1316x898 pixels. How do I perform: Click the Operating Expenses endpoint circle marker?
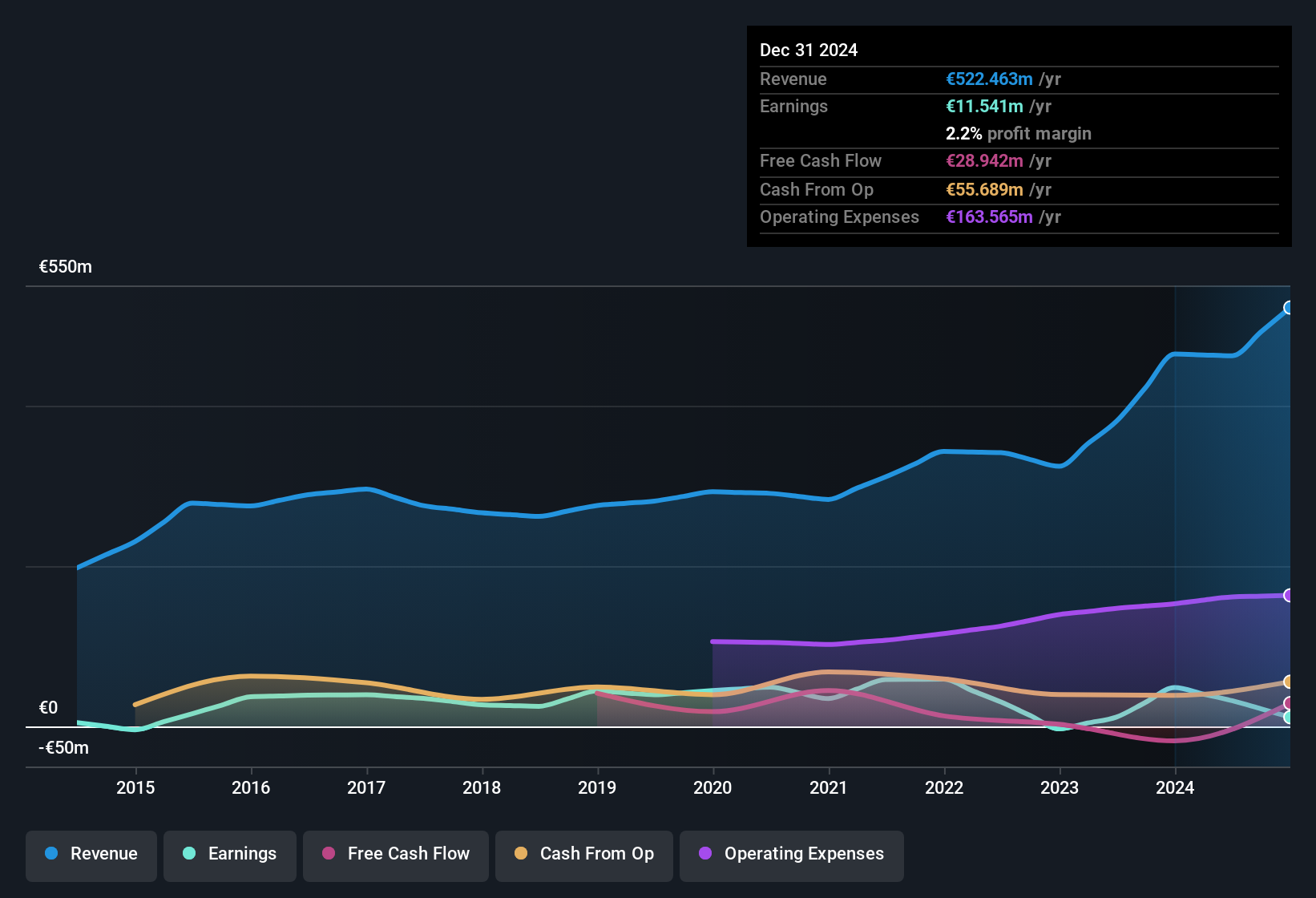1289,594
